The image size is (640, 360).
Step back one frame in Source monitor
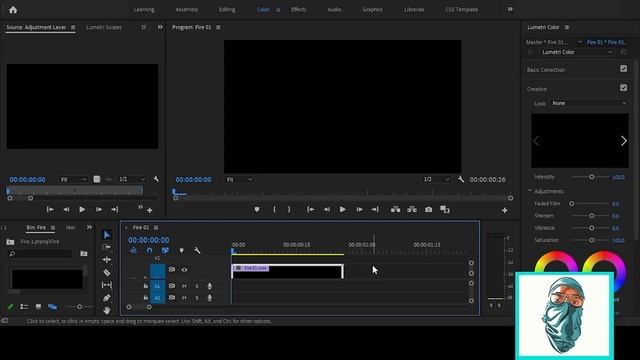click(x=66, y=209)
